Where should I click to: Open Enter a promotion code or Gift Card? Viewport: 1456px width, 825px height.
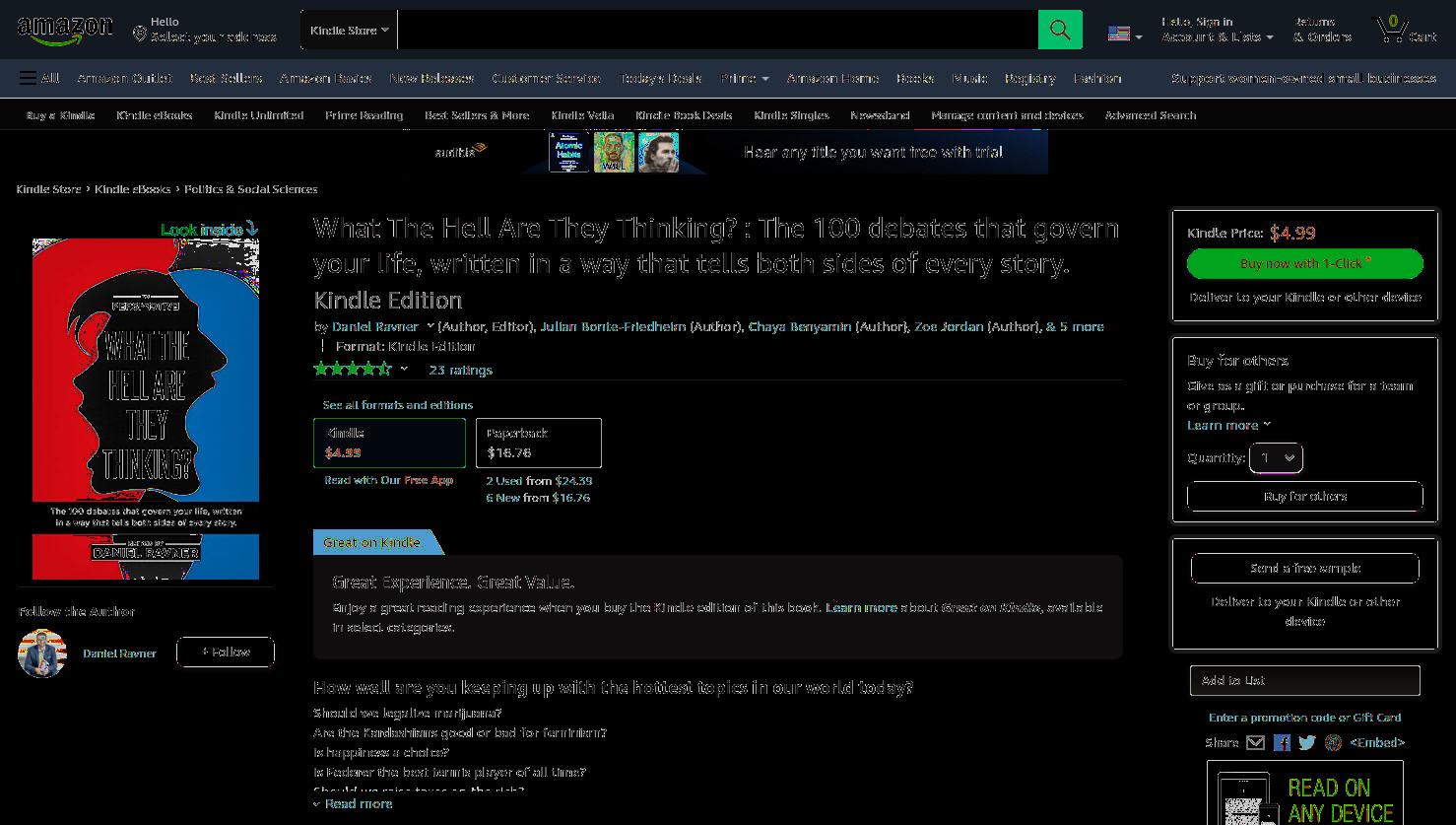click(x=1304, y=718)
